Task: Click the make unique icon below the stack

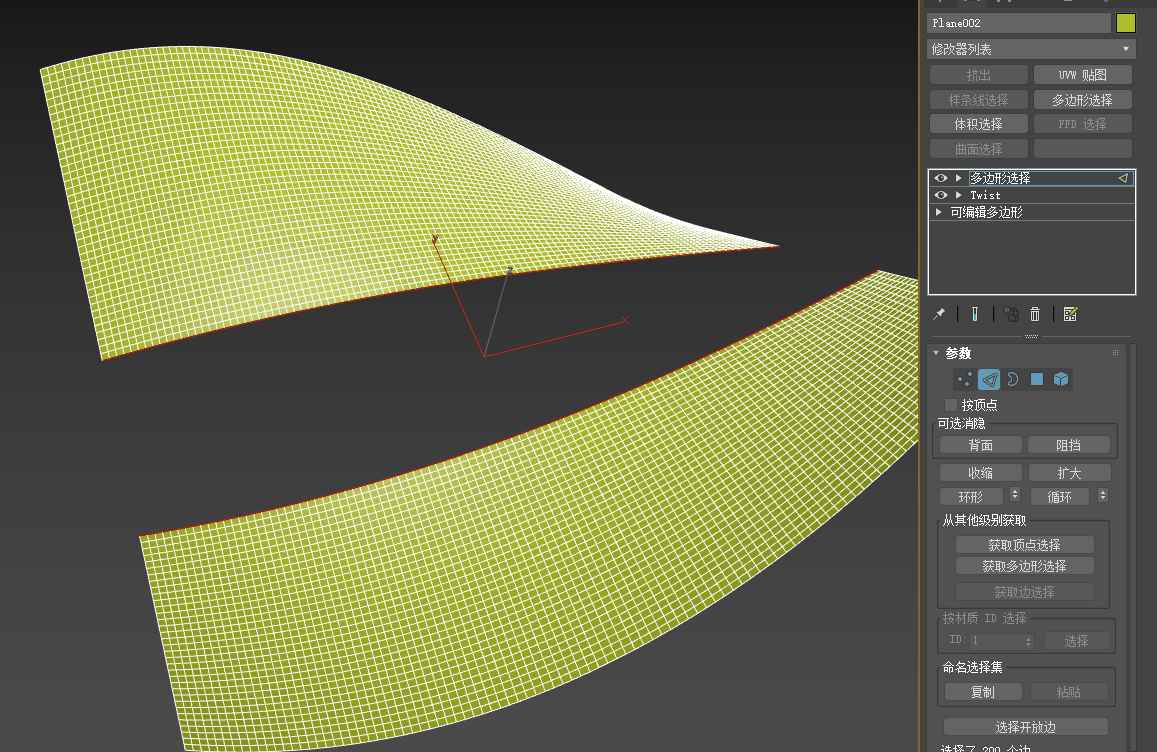Action: [x=1011, y=314]
